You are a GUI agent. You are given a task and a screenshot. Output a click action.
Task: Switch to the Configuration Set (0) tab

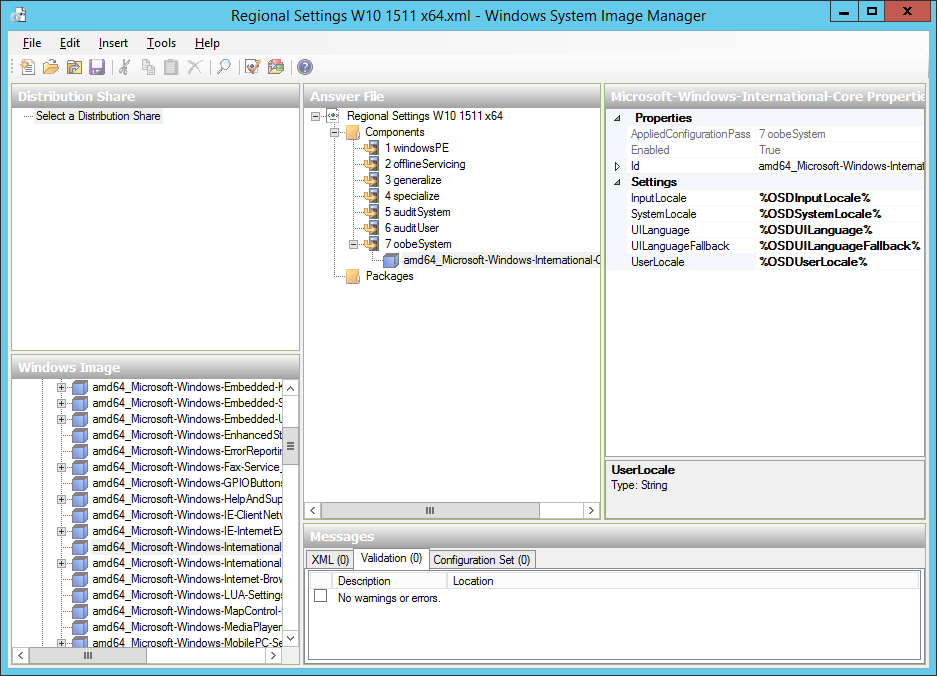482,559
